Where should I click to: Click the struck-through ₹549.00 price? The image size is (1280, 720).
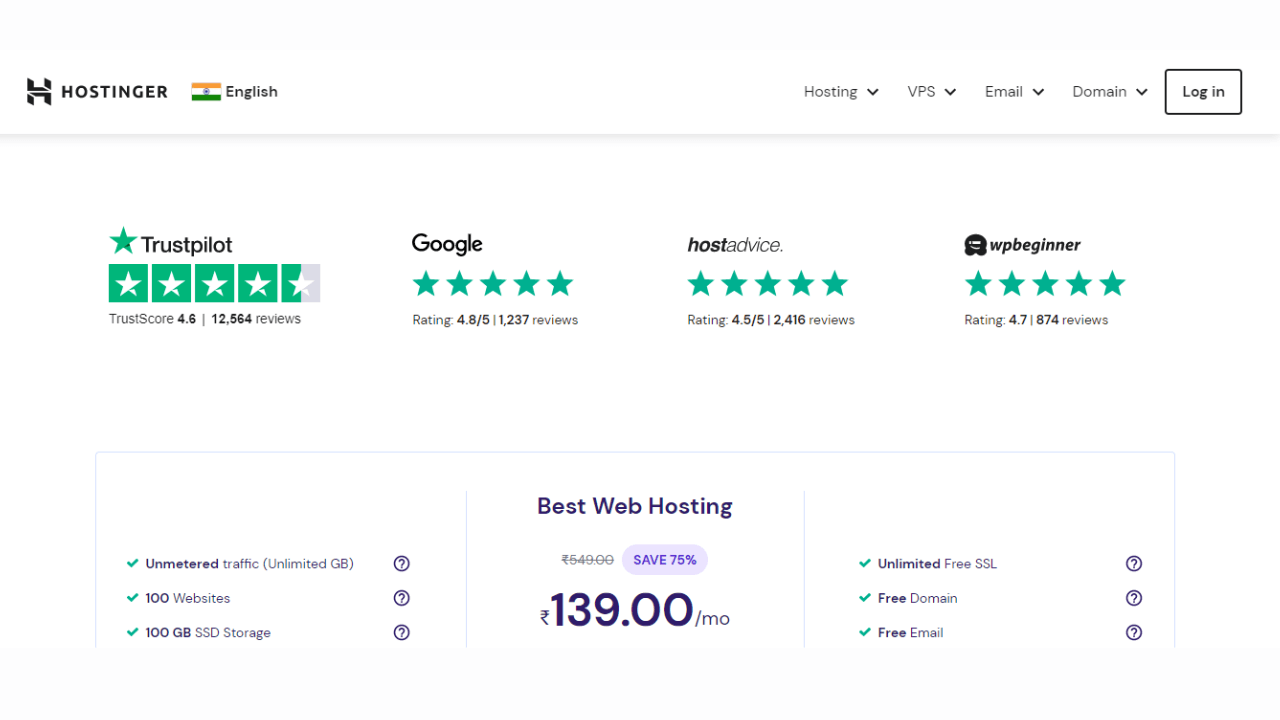click(588, 560)
